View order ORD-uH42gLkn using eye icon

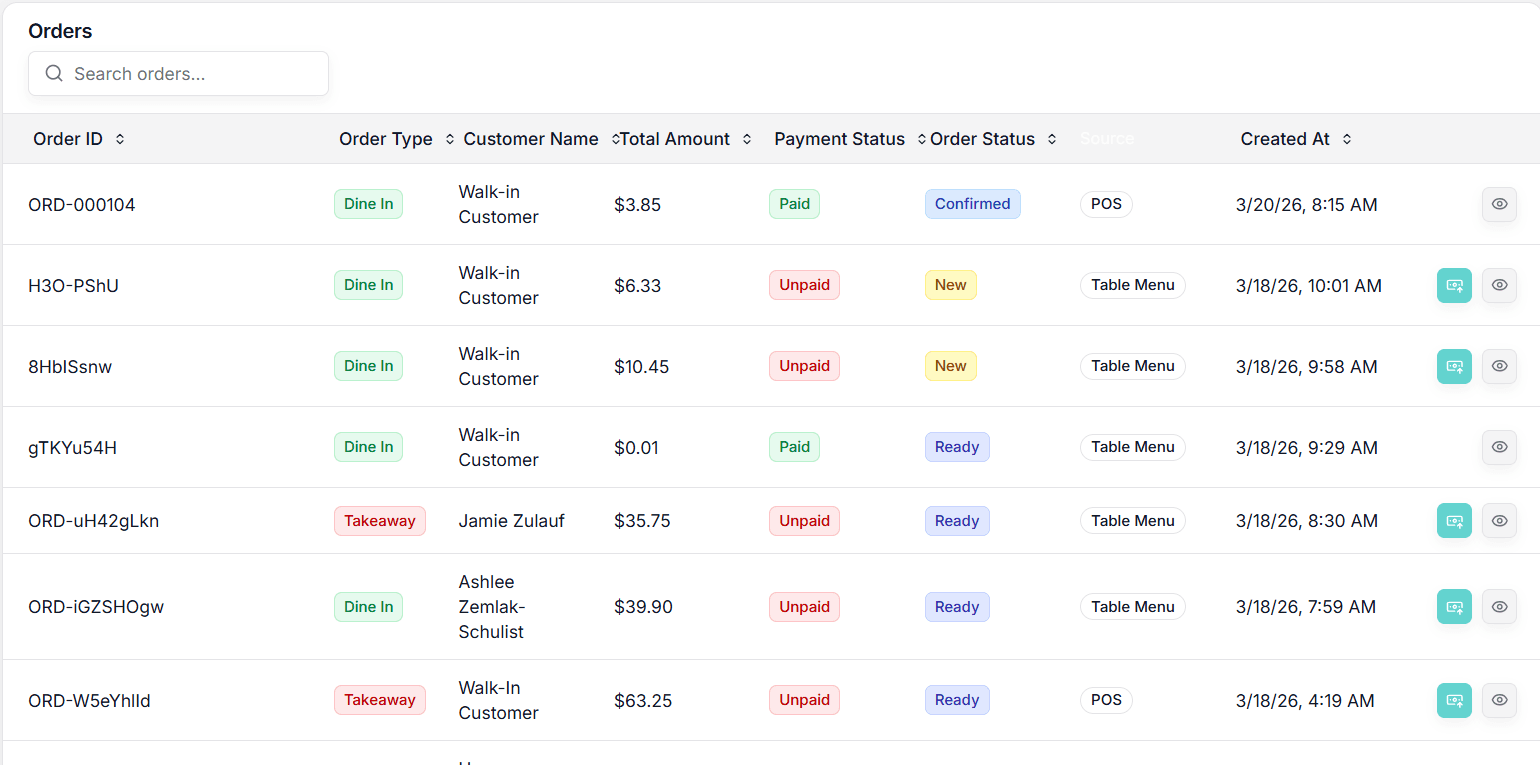click(1499, 521)
